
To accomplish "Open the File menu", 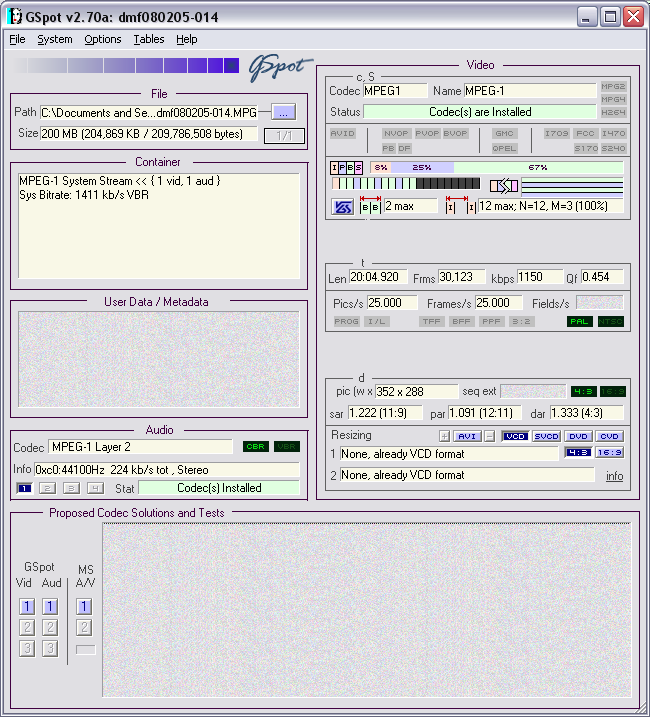I will click(x=17, y=39).
